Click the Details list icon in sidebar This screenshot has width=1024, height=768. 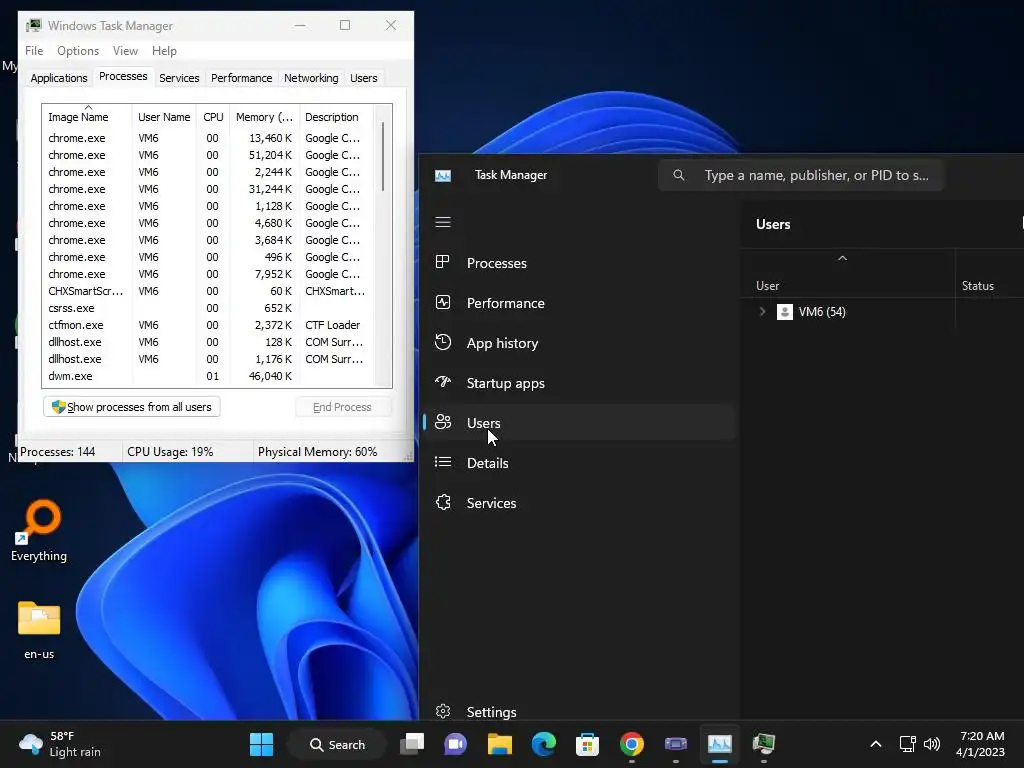443,462
